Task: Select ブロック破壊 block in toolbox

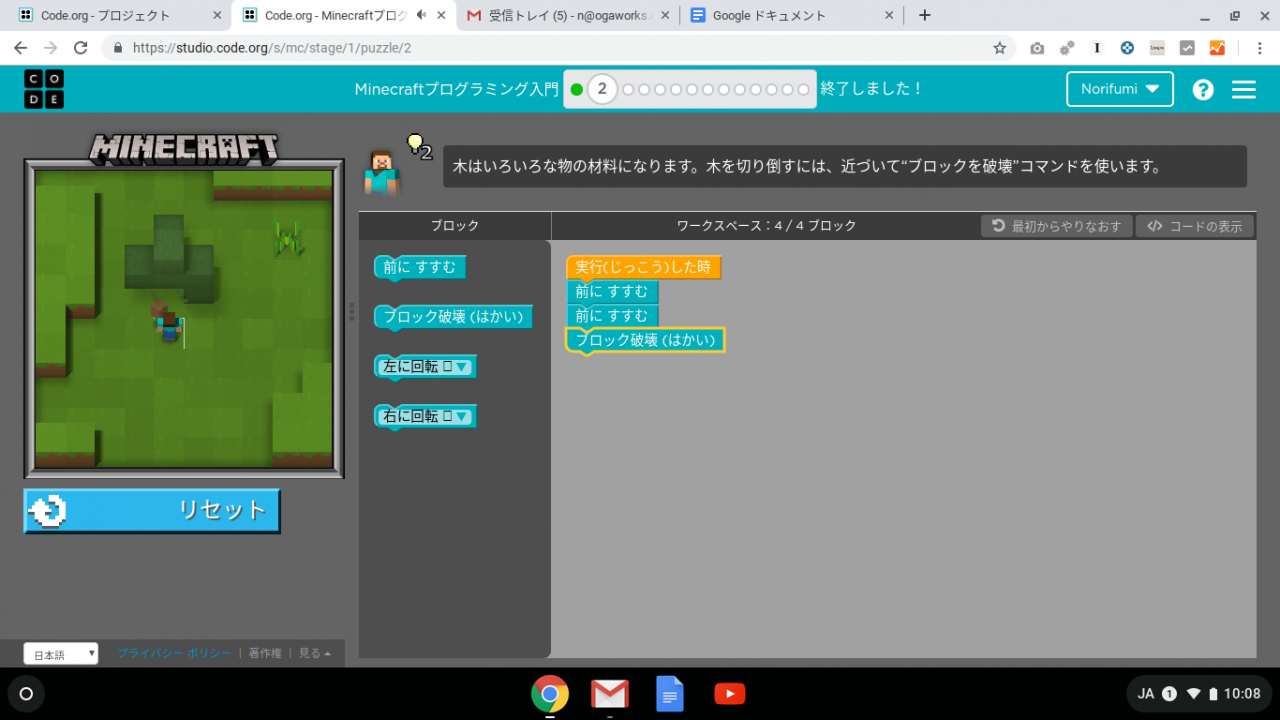Action: [x=454, y=317]
